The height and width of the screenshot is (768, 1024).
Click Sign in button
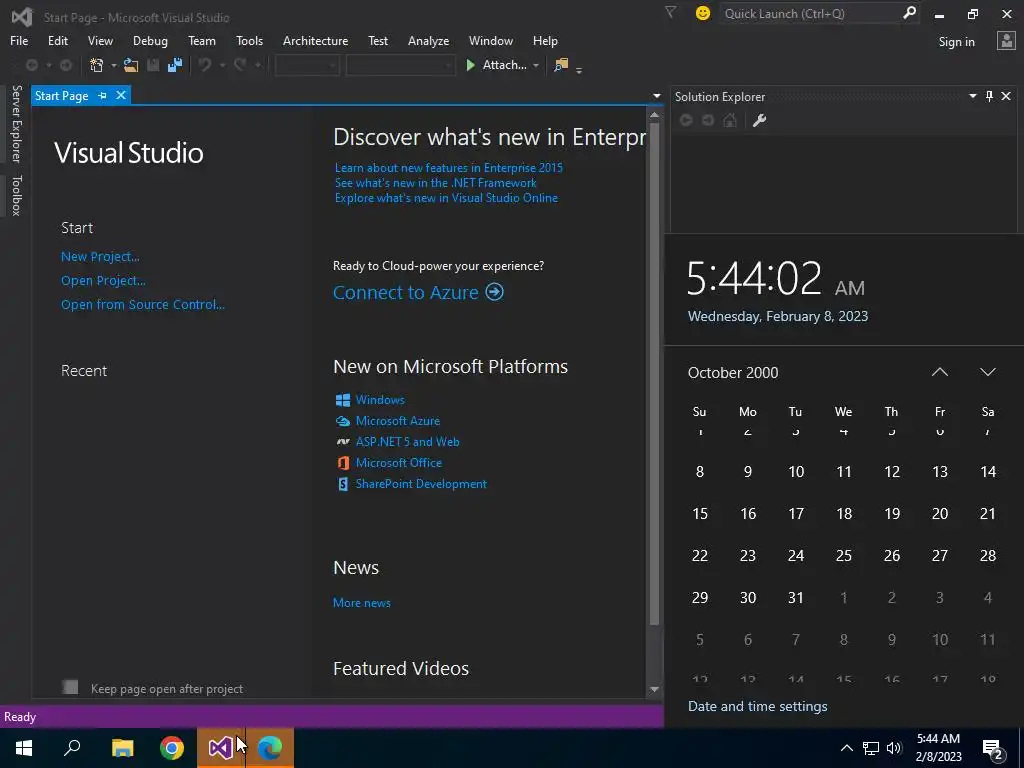pyautogui.click(x=956, y=41)
